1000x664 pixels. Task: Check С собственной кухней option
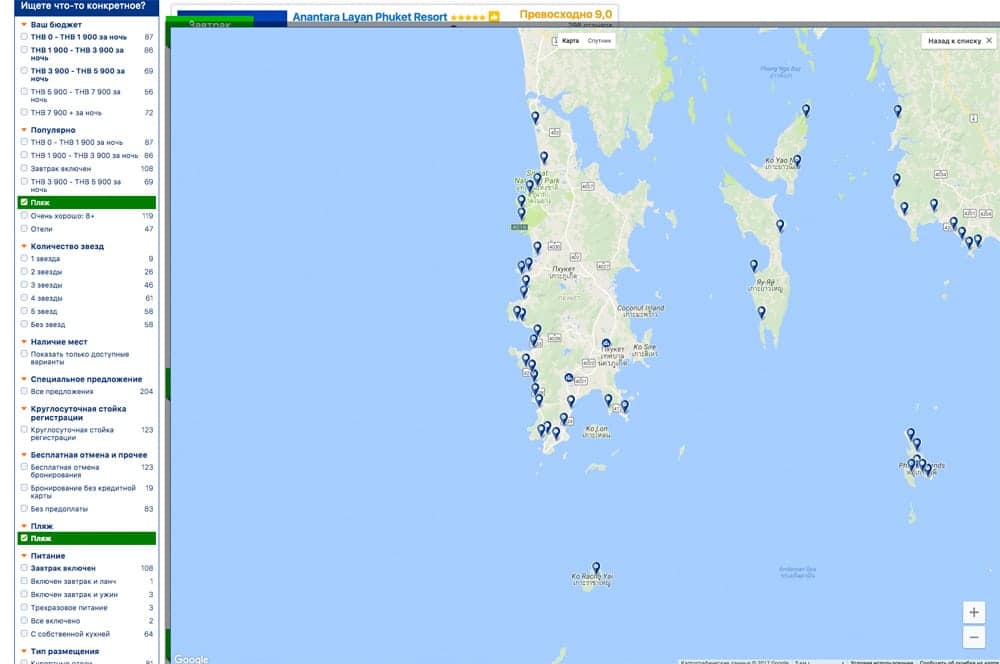coord(24,634)
